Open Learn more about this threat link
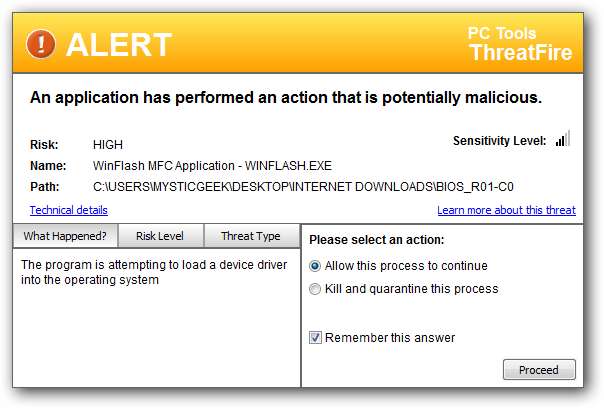This screenshot has height=408, width=604. 506,210
